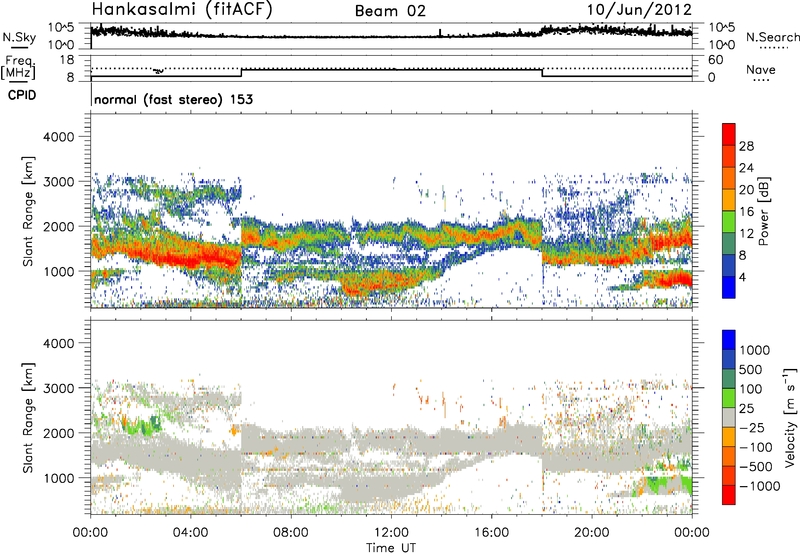This screenshot has width=800, height=554.
Task: Click the -1000 value on velocity colorbar
Action: [x=760, y=486]
